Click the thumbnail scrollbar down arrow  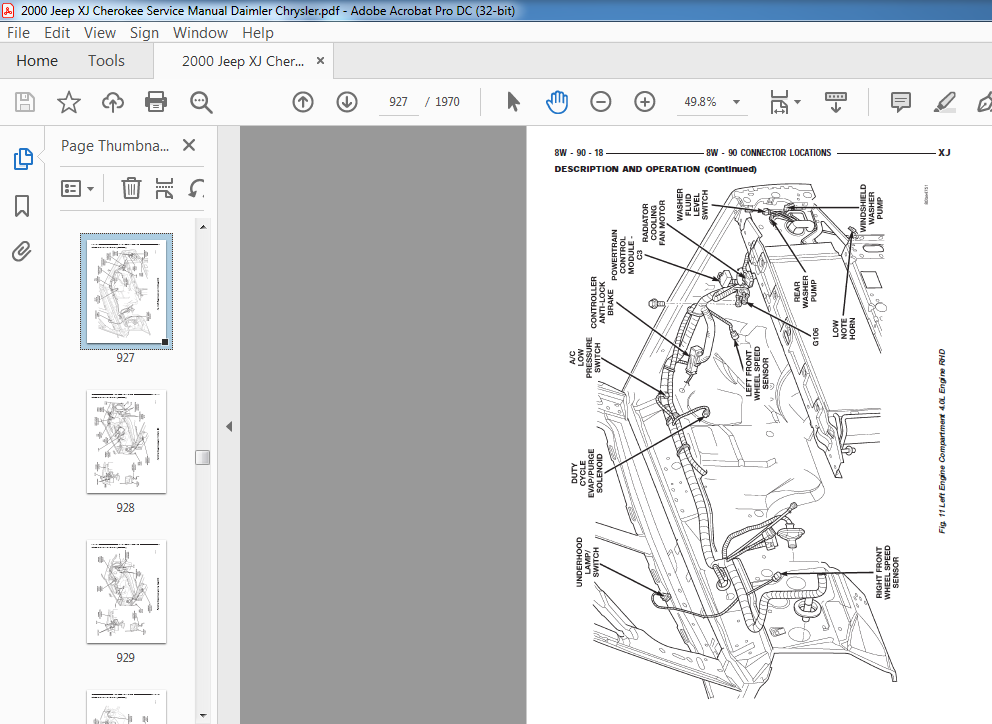(x=202, y=716)
